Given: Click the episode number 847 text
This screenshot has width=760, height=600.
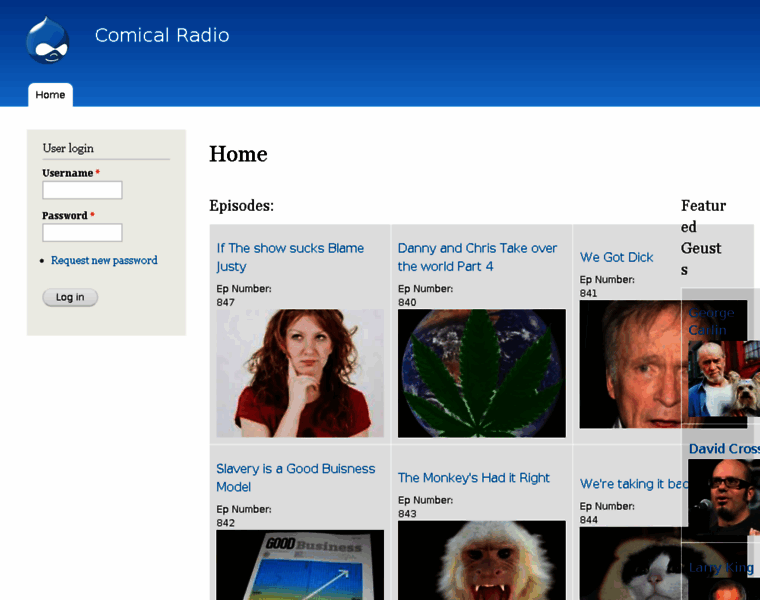Looking at the screenshot, I should click(225, 302).
